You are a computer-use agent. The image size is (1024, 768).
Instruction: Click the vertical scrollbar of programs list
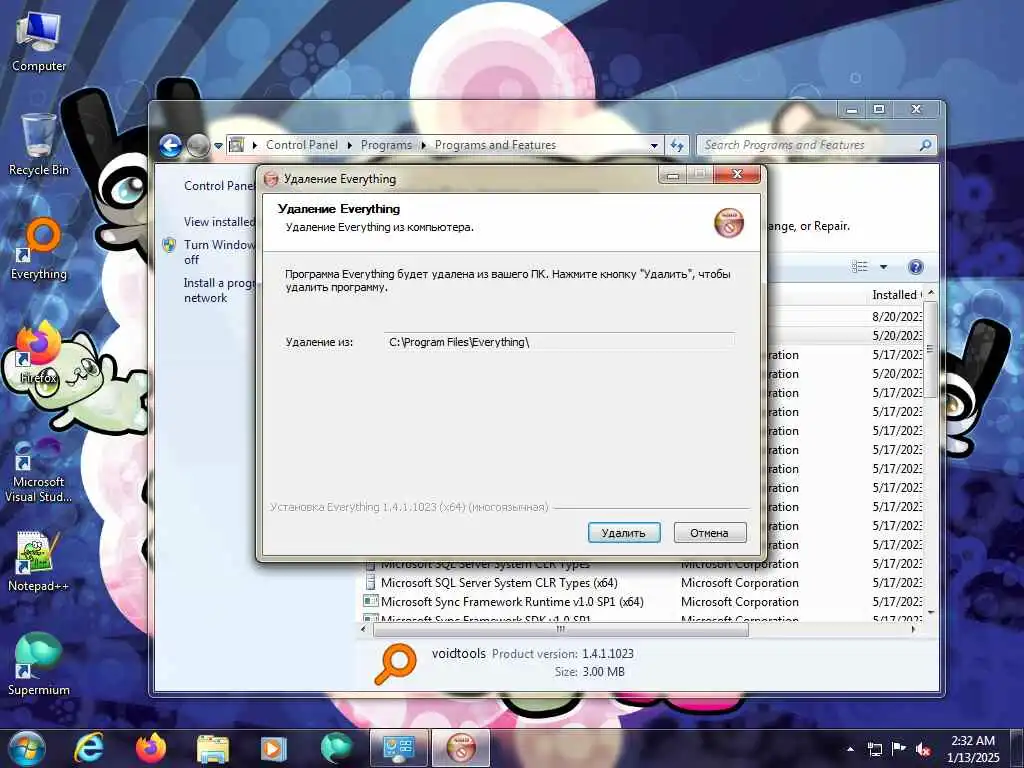(931, 349)
